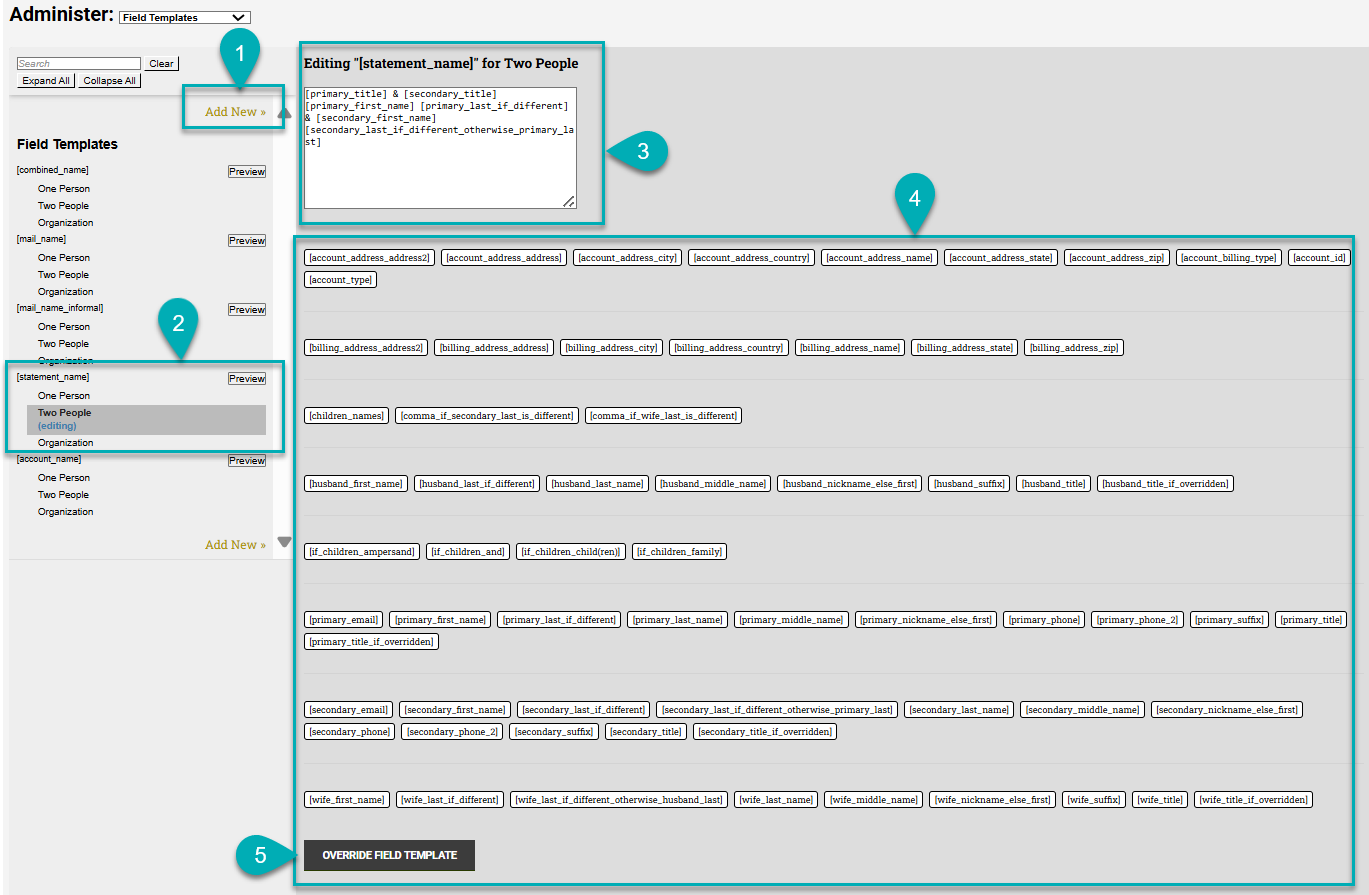The image size is (1369, 895).
Task: Click the small collapse arrow near bottom Add New
Action: coord(284,541)
